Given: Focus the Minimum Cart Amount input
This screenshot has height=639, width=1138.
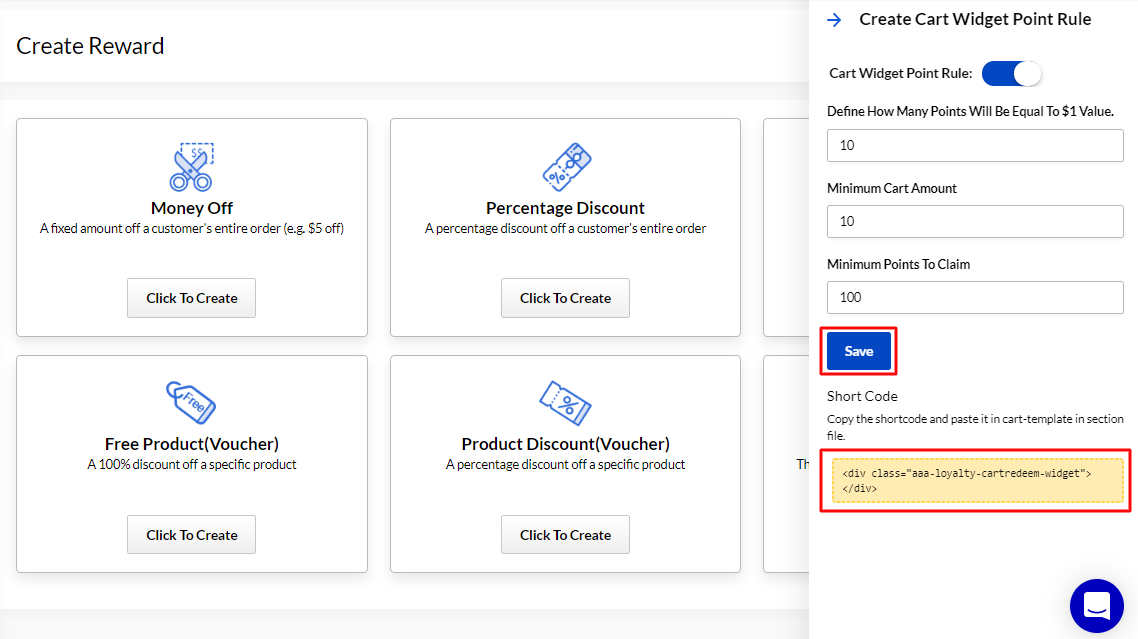Looking at the screenshot, I should (975, 221).
